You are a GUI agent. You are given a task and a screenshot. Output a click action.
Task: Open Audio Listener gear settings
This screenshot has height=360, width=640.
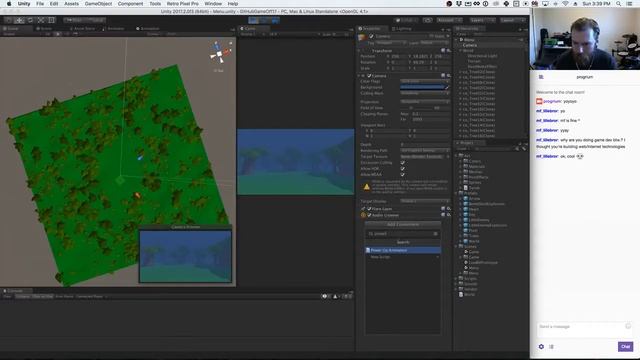449,215
